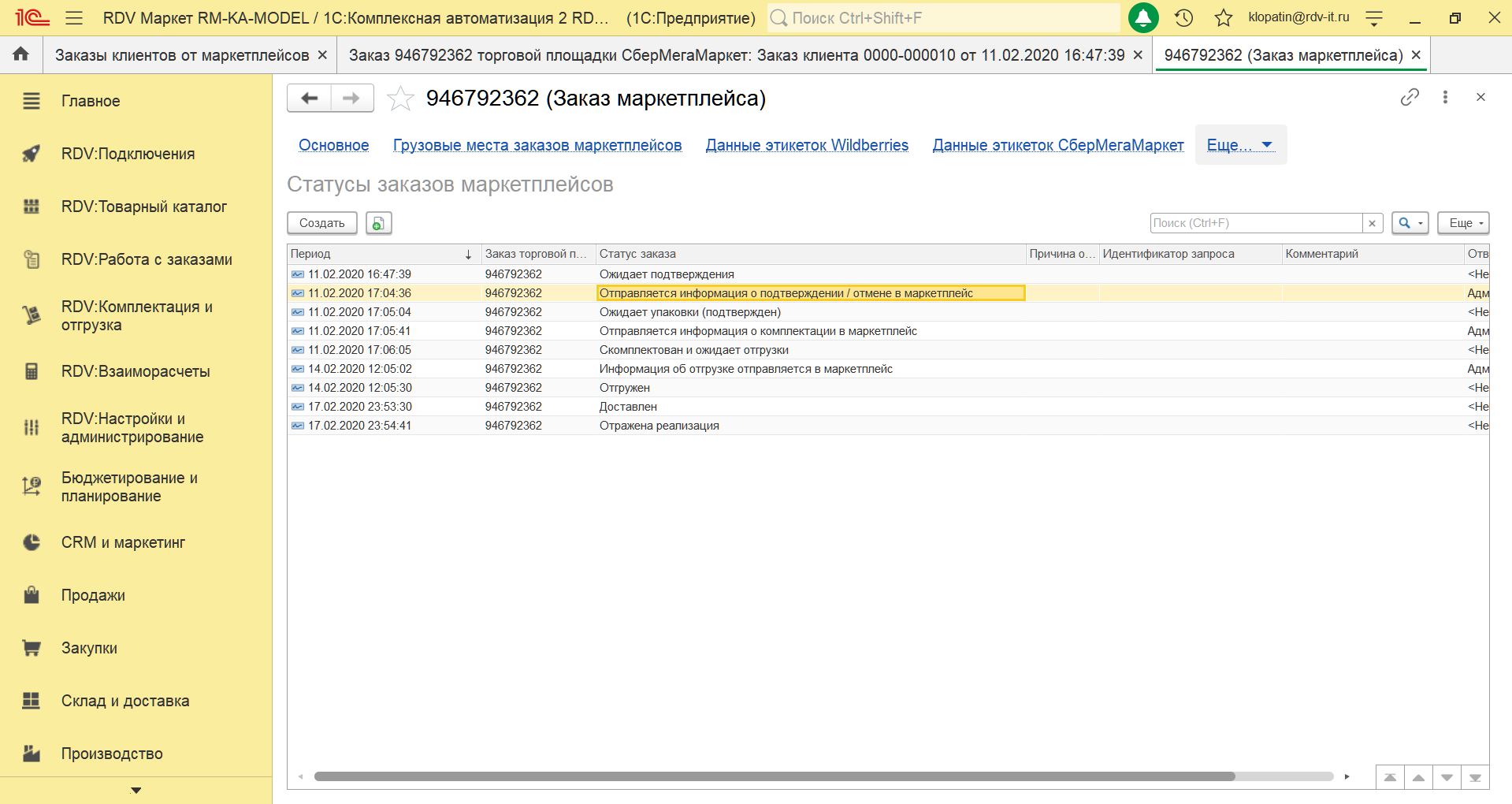
Task: Open the Еще dropdown above the table
Action: (1462, 223)
